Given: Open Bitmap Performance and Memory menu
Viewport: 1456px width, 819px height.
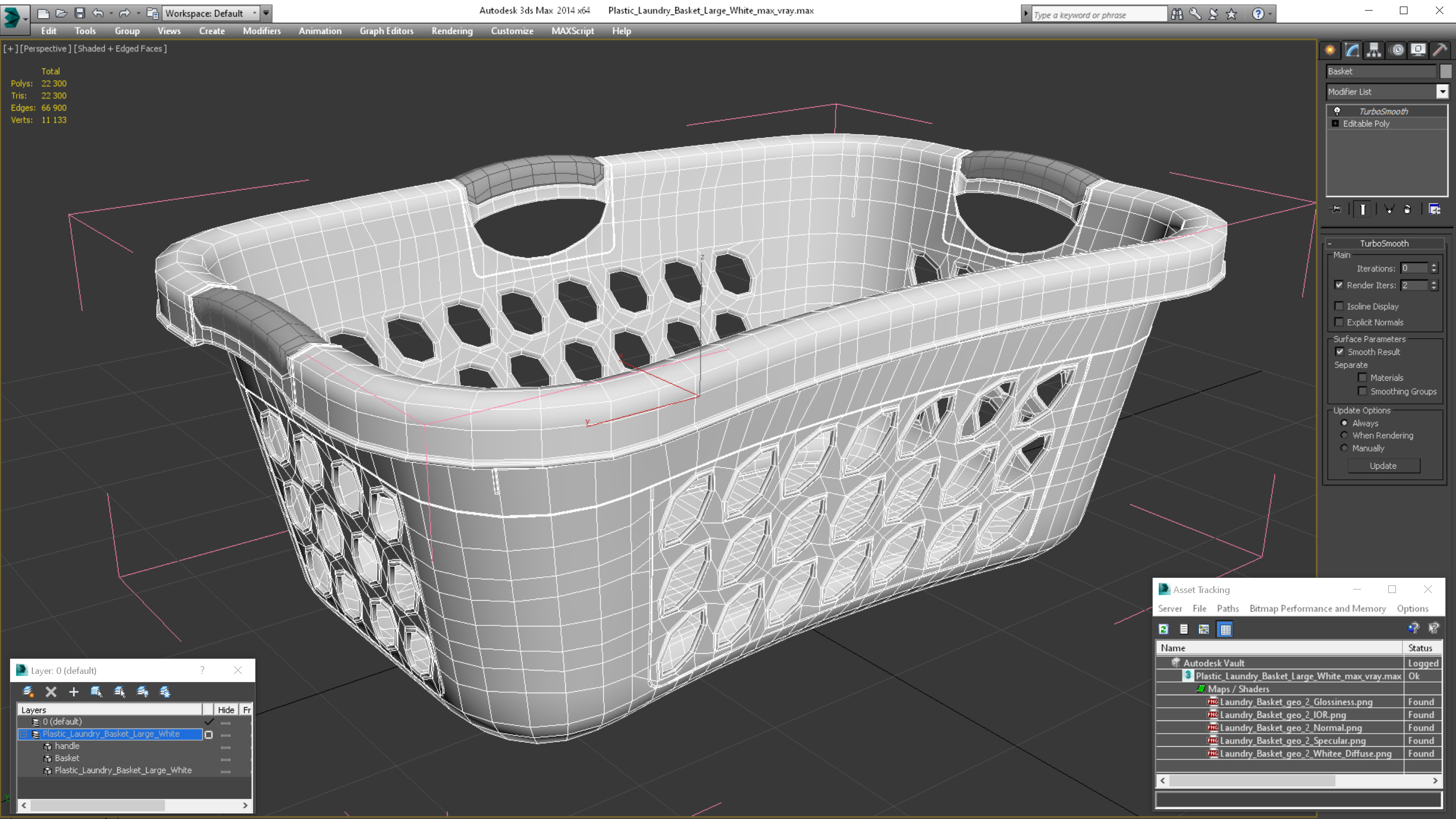Looking at the screenshot, I should 1317,609.
